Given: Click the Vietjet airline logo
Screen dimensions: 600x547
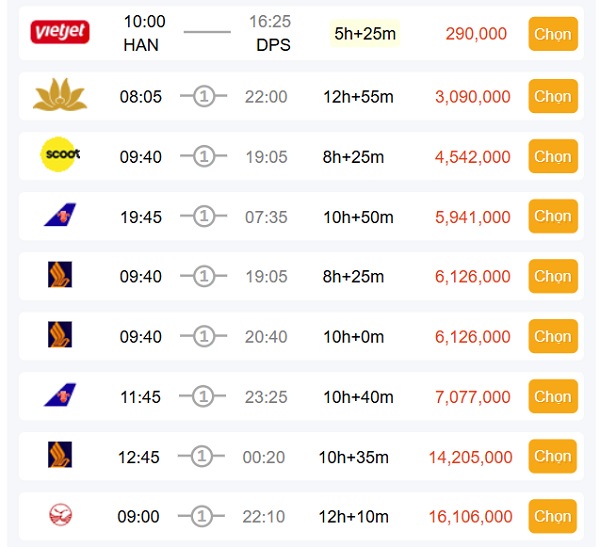Looking at the screenshot, I should click(x=60, y=33).
